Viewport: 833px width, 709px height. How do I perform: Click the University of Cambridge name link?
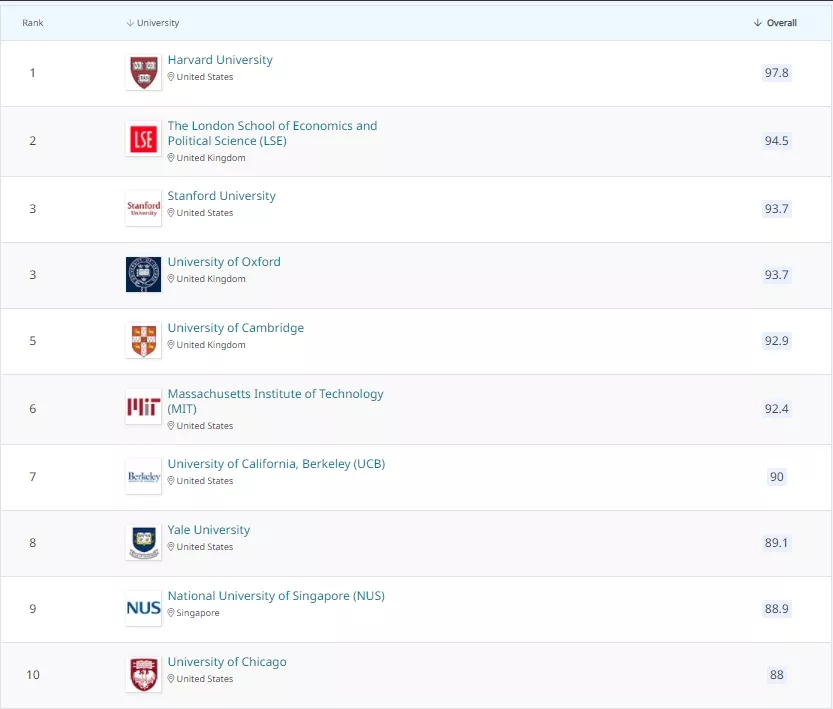[x=236, y=328]
